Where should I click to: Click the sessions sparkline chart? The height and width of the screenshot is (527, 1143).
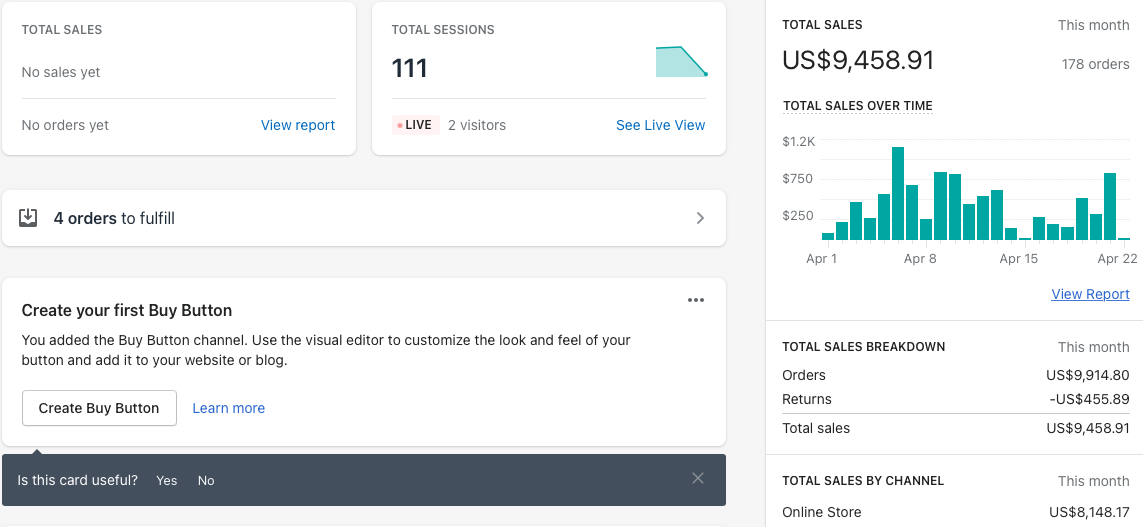[x=681, y=62]
